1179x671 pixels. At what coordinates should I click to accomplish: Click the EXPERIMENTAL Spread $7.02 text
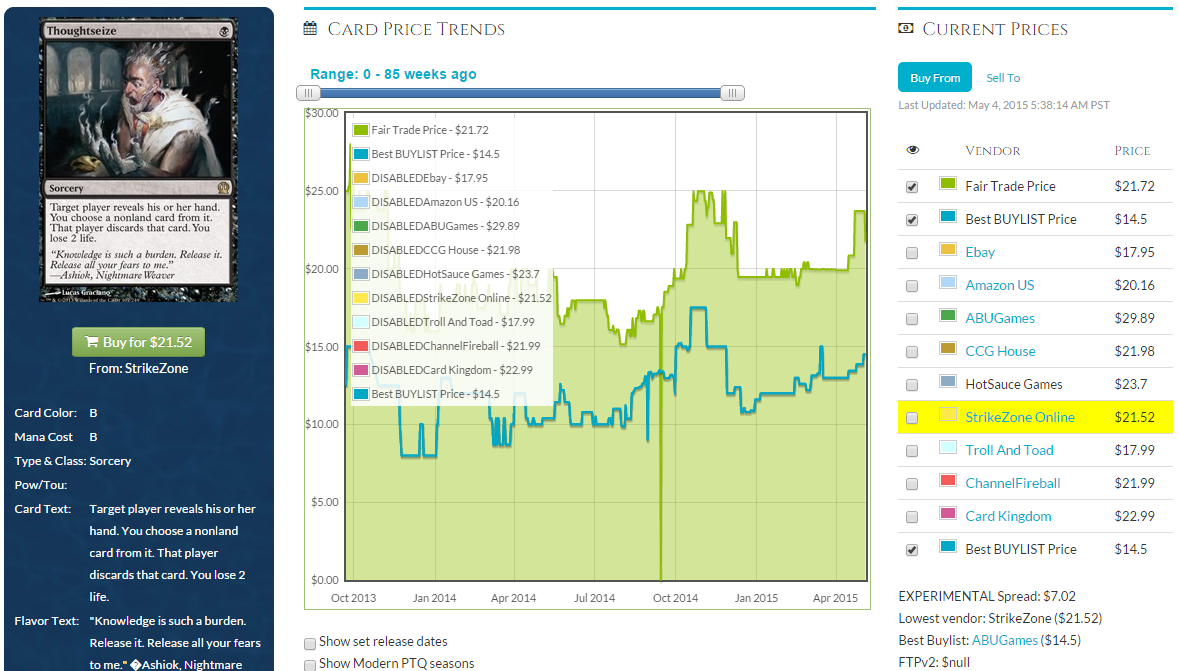(x=987, y=597)
